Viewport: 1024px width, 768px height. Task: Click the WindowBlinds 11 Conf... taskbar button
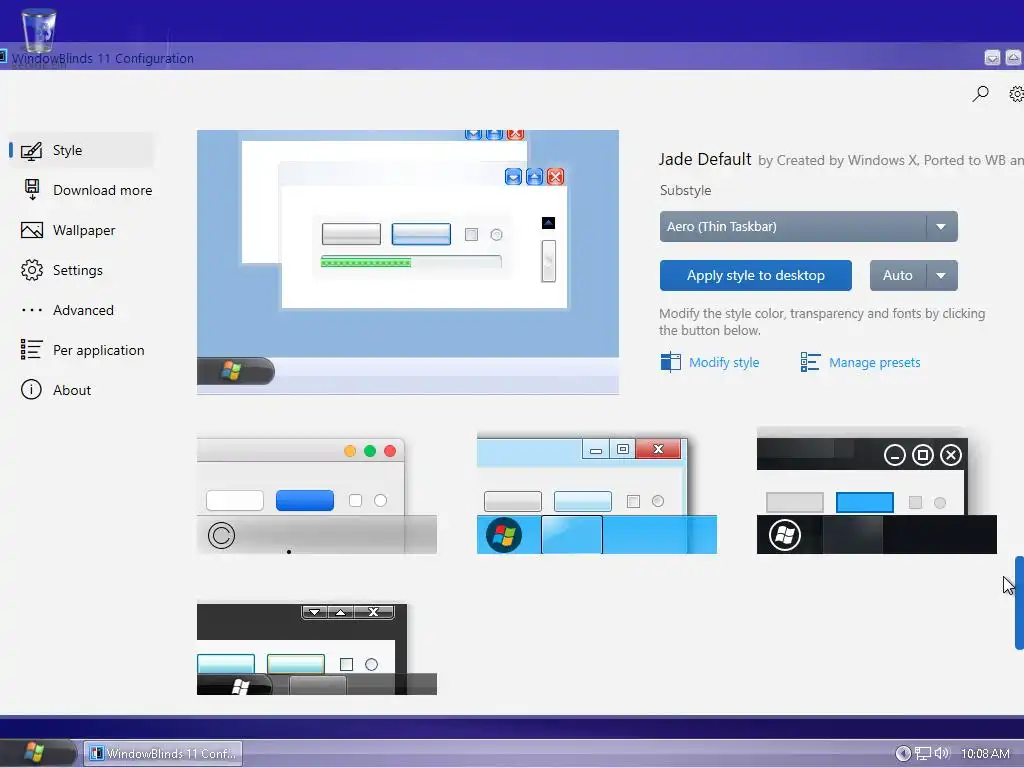tap(163, 753)
